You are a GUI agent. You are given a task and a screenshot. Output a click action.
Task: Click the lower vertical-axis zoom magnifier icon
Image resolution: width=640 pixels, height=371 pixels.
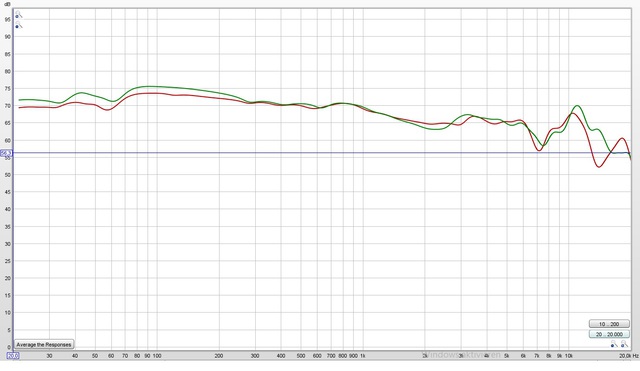click(x=19, y=25)
